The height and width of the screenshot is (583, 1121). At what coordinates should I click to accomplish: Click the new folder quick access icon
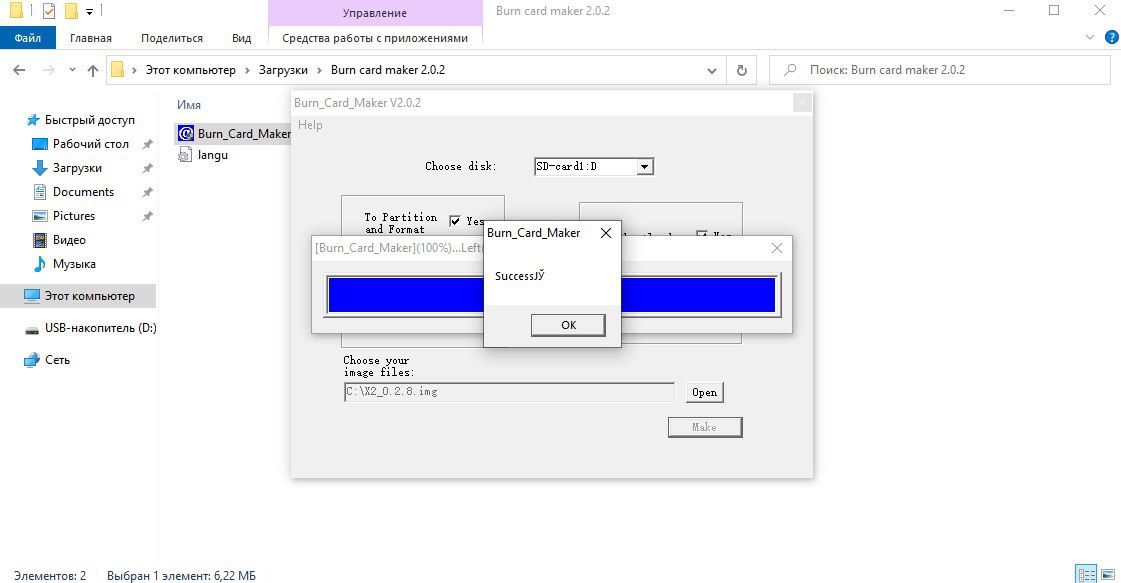tap(71, 11)
